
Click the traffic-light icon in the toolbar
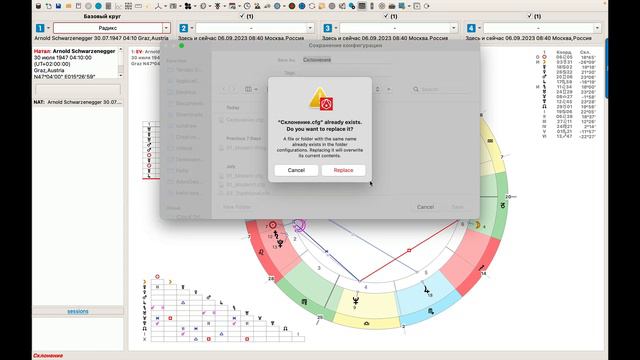tap(372, 6)
